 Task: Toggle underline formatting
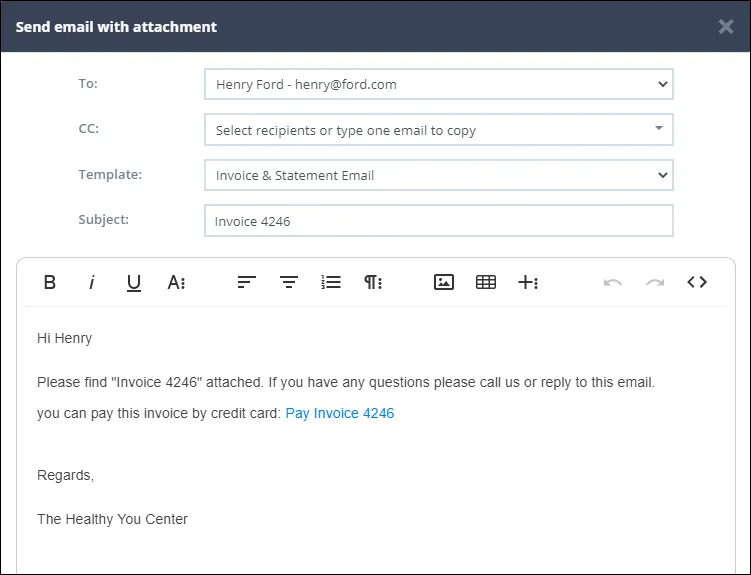coord(134,282)
